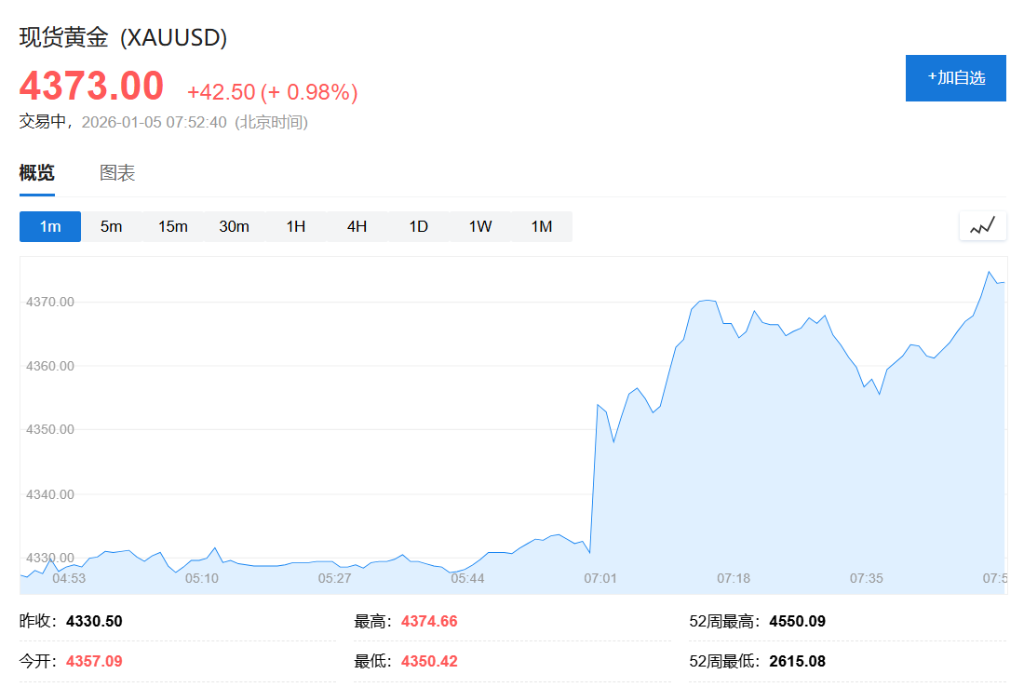This screenshot has width=1024, height=699.
Task: Select the 5m timeframe
Action: (x=111, y=226)
